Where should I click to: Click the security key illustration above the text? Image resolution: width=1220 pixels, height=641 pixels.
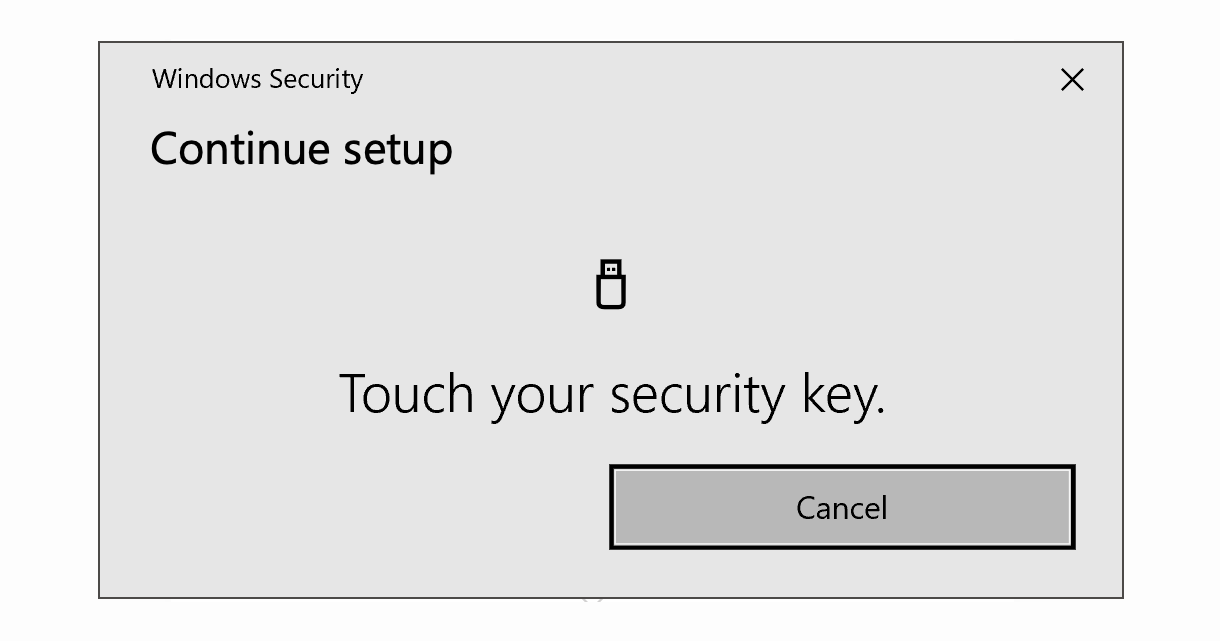pos(610,284)
